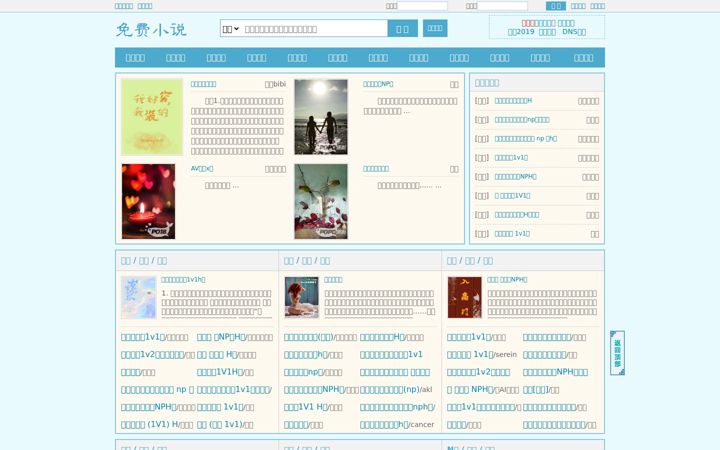Open the title ending in NPH beside dark red cover
720x450 pixels.
tap(507, 279)
